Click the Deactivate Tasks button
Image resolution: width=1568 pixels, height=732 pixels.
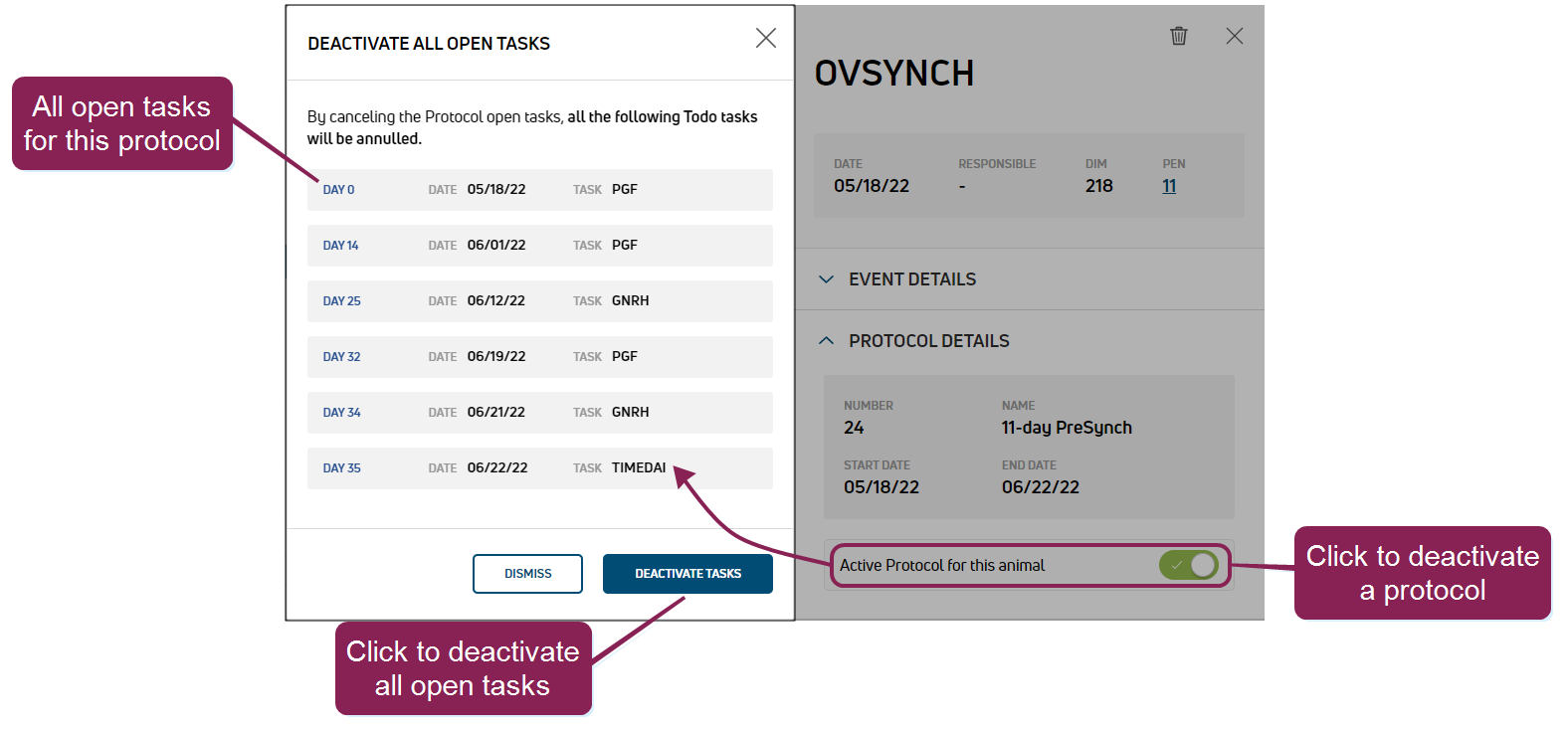click(687, 574)
